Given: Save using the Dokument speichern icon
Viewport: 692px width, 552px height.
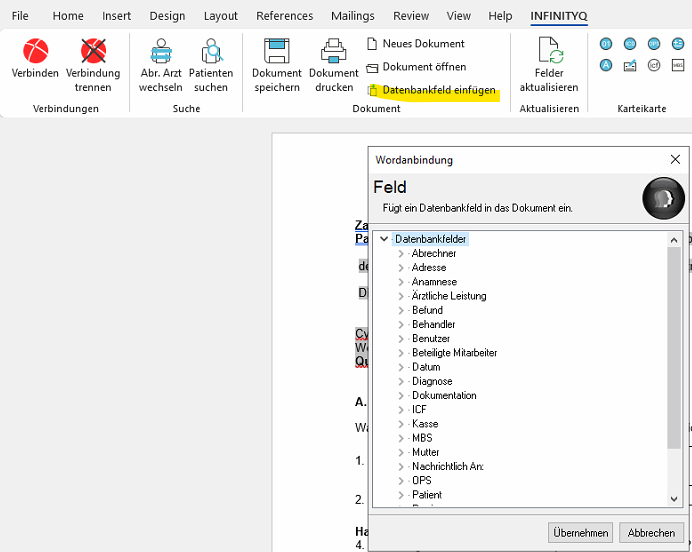Looking at the screenshot, I should tap(277, 50).
